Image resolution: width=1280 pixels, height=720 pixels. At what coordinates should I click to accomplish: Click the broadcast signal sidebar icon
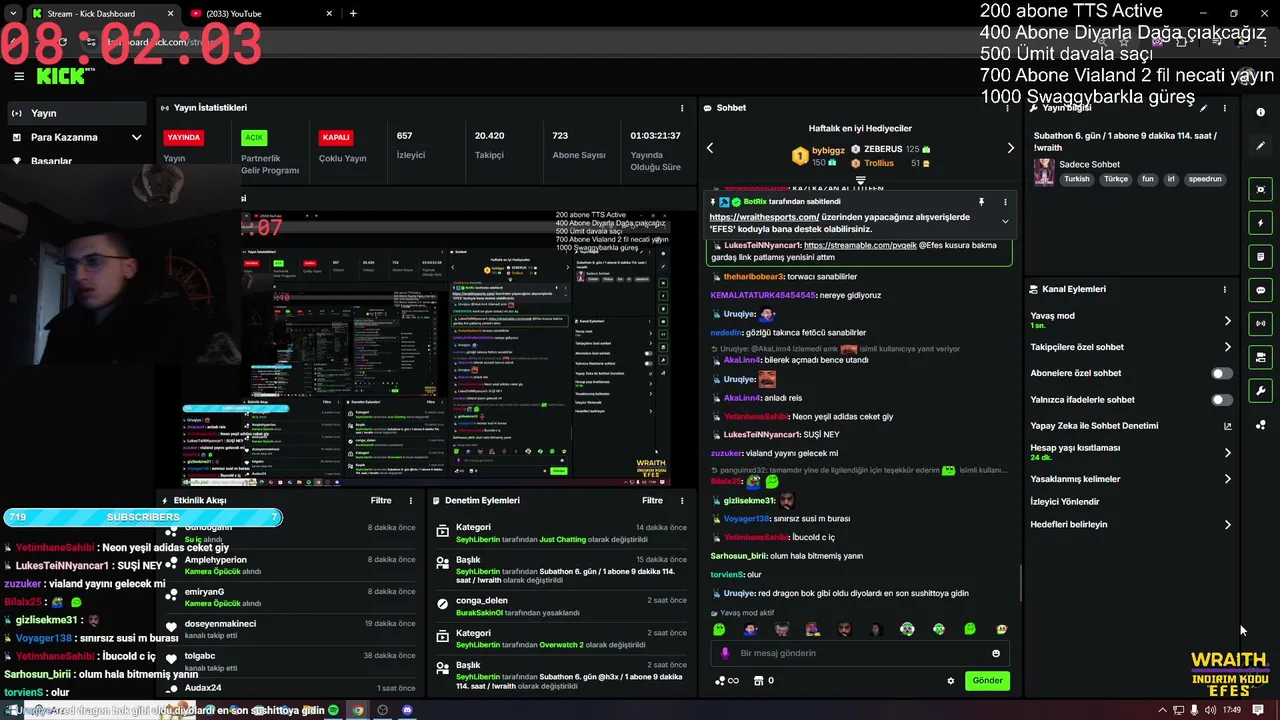tap(1260, 323)
